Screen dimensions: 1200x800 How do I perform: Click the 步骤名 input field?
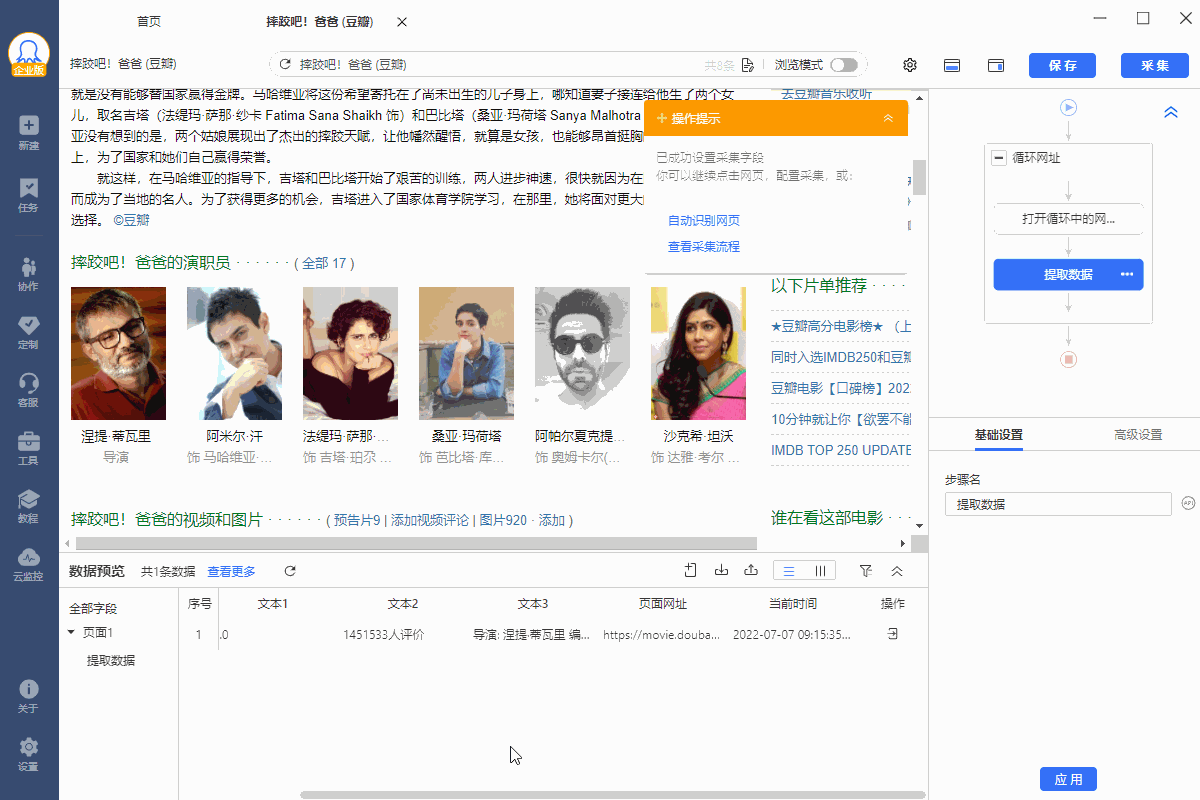(1058, 504)
